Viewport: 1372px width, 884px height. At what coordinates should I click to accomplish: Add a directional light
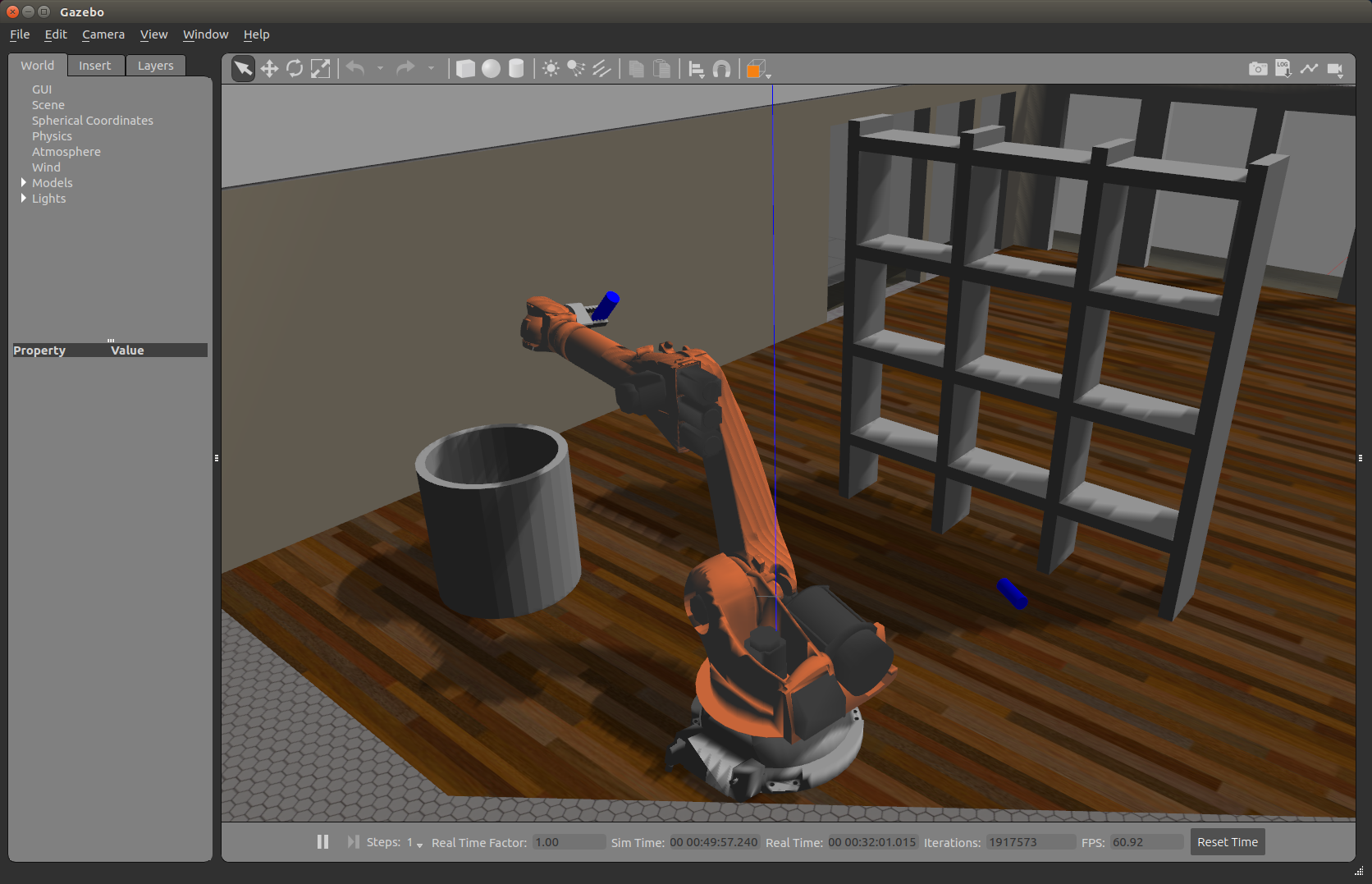[x=601, y=69]
